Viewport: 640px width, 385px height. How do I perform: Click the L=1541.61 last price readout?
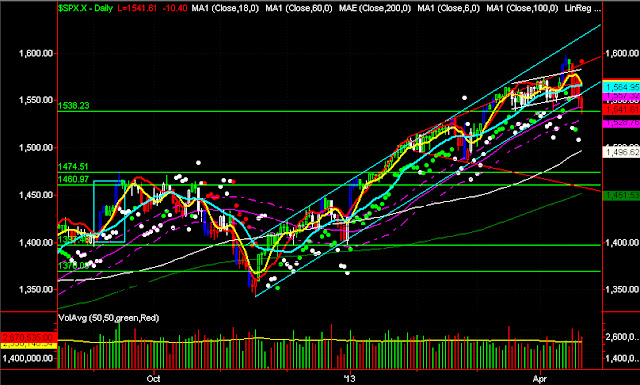coord(137,8)
